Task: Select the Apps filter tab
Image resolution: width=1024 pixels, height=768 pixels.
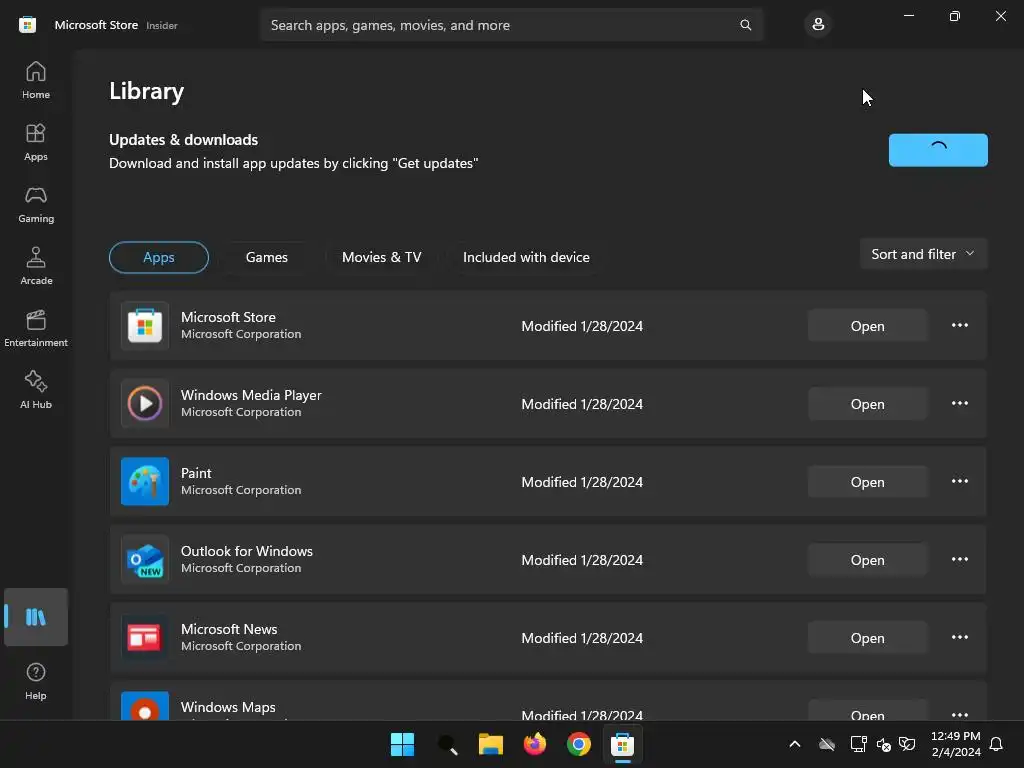Action: click(x=159, y=257)
